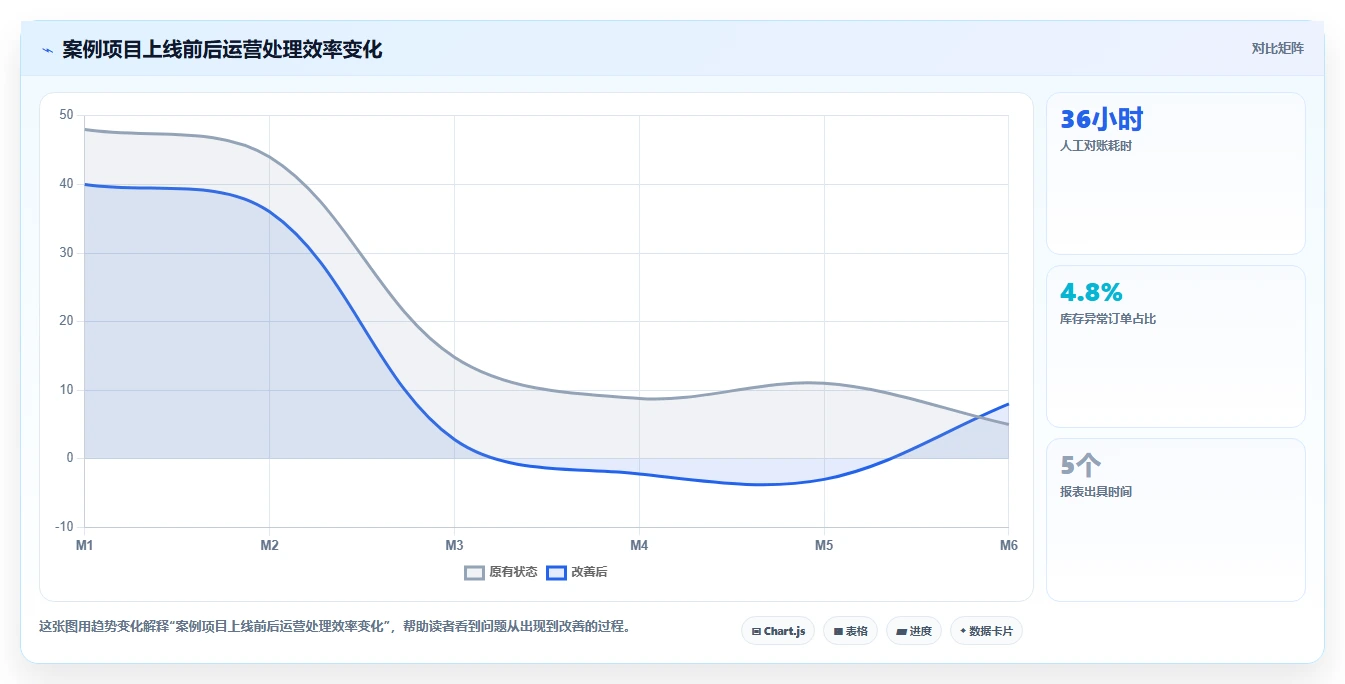Click the M4 axis label
This screenshot has height=684, width=1345.
[x=639, y=545]
